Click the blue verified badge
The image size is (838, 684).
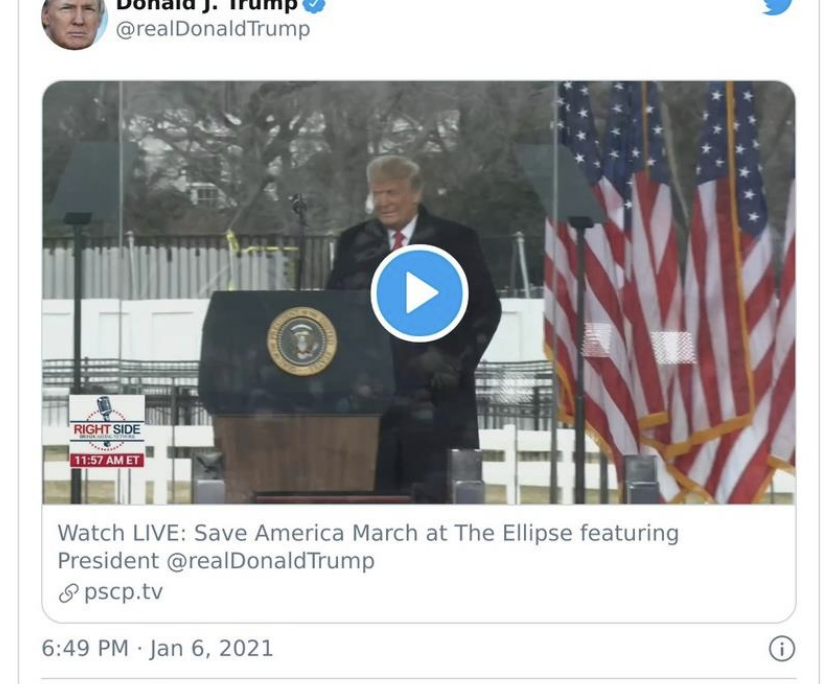315,5
